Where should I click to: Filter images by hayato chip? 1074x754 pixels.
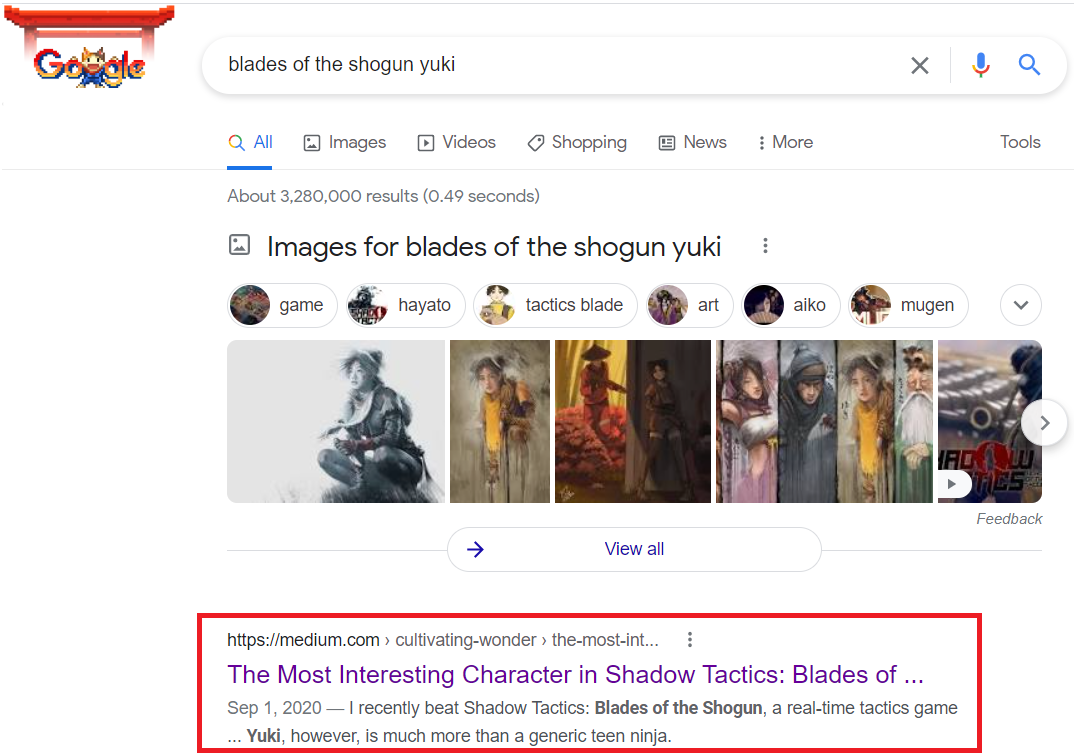coord(405,305)
